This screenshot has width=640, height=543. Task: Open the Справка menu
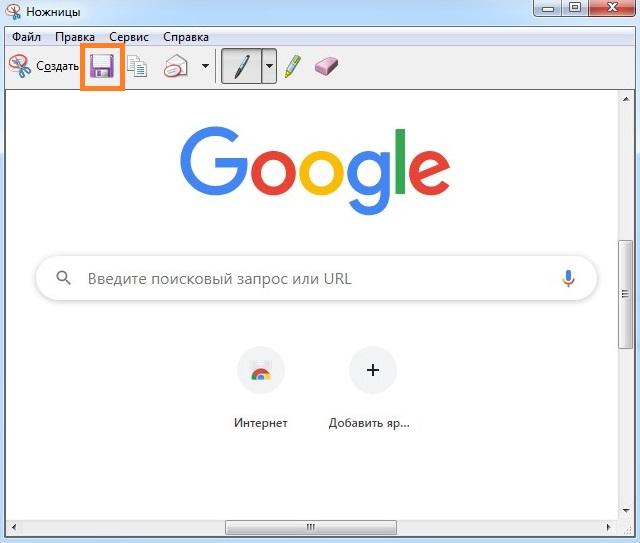pyautogui.click(x=186, y=37)
